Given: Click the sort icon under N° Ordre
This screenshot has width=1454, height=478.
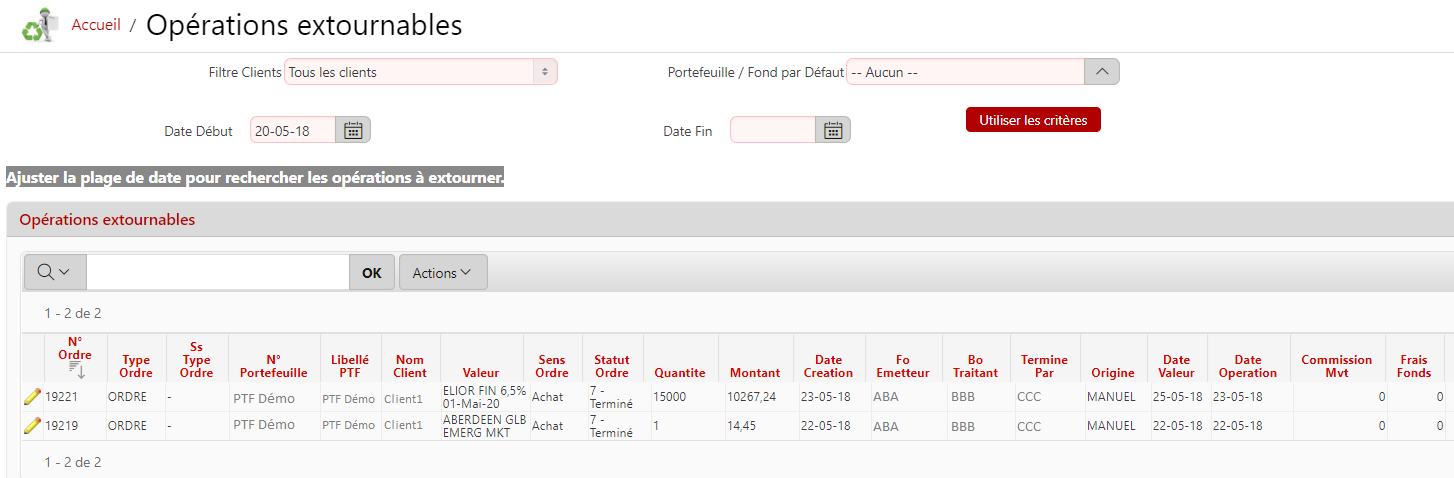Looking at the screenshot, I should pyautogui.click(x=75, y=371).
